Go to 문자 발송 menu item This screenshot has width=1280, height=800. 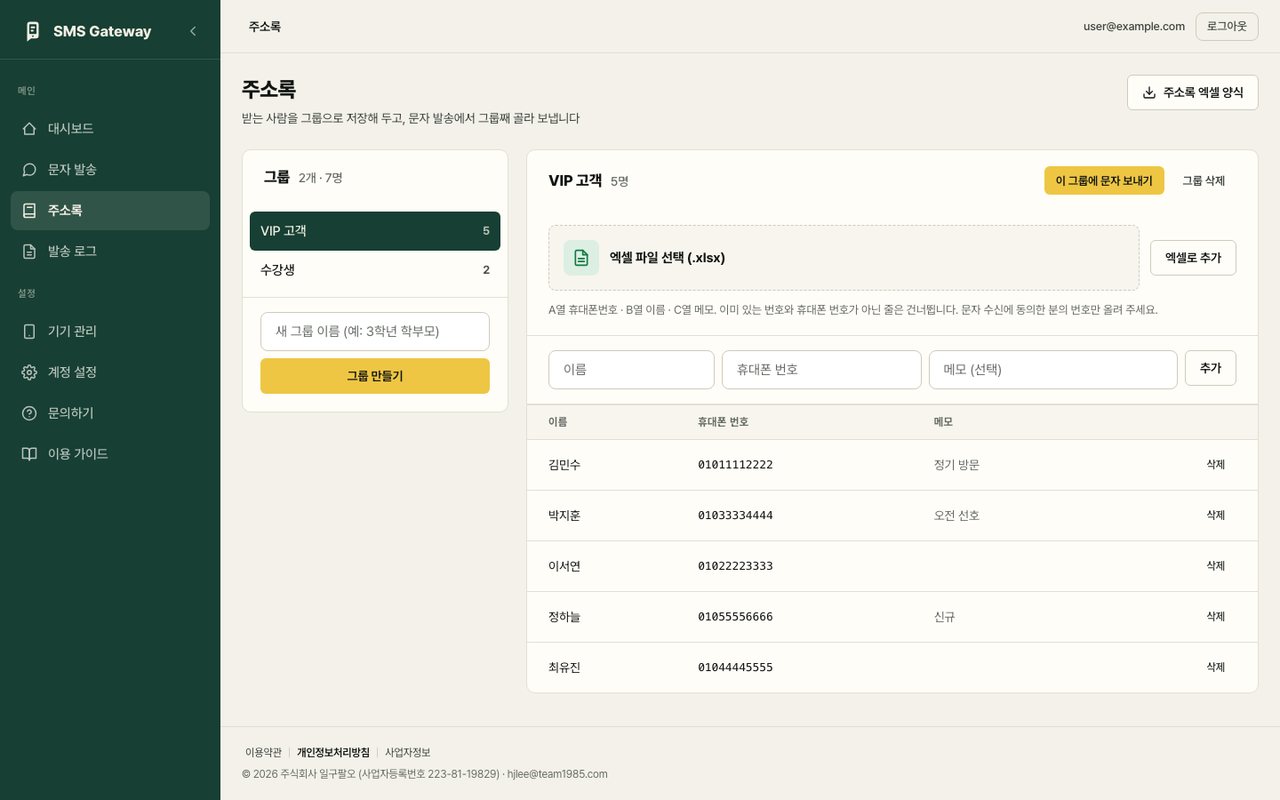(x=110, y=170)
